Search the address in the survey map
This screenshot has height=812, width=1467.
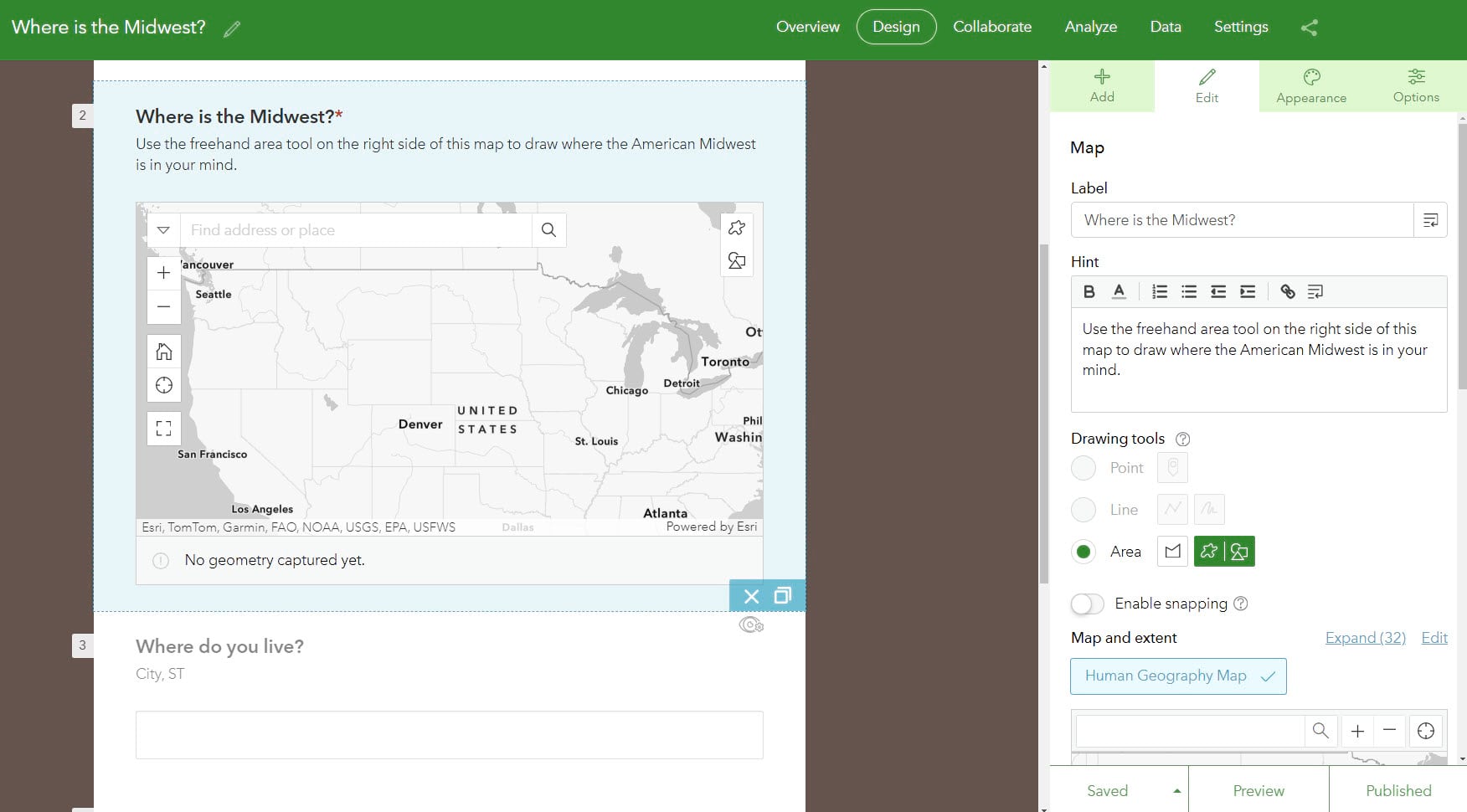point(548,230)
